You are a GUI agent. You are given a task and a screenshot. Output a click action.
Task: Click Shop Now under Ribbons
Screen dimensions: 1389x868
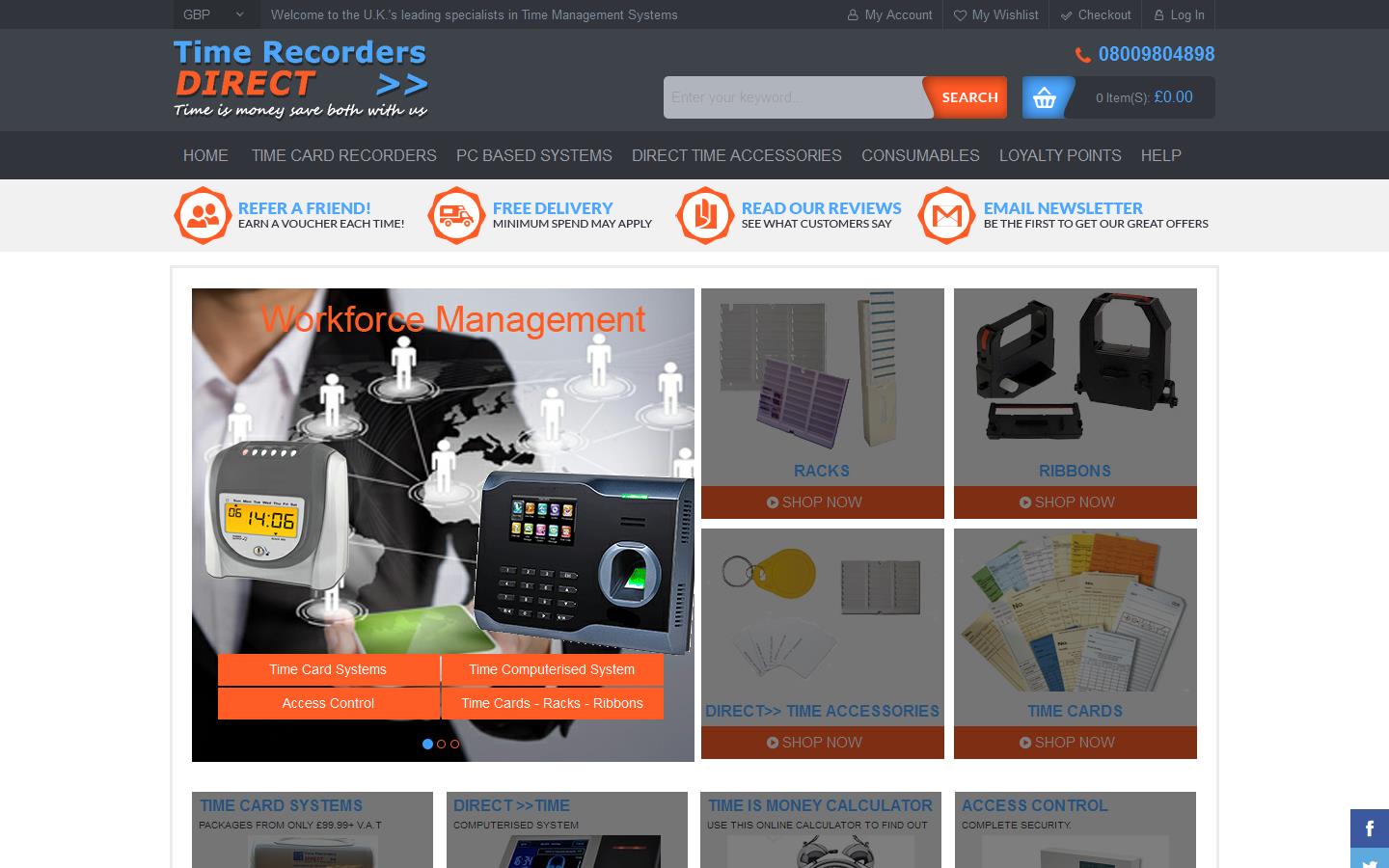1075,502
